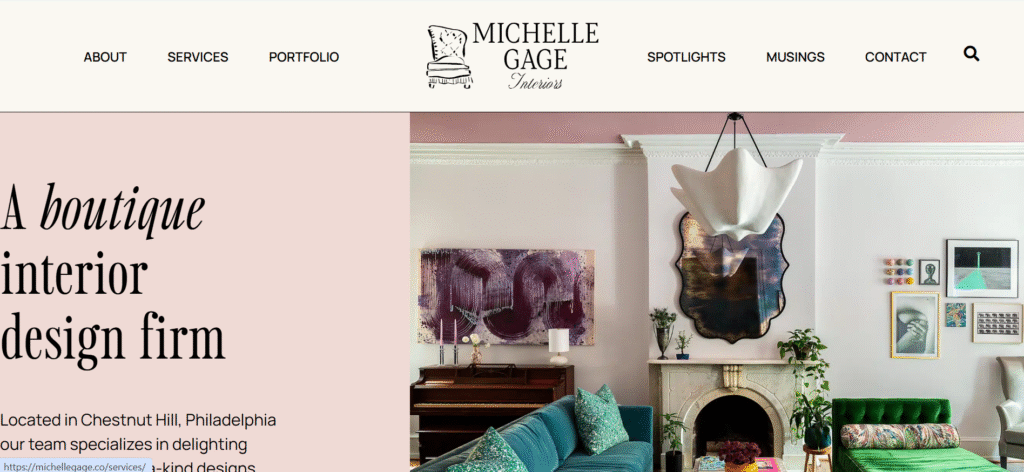Click the framed artwork with green triangle
The image size is (1024, 472).
pos(982,268)
